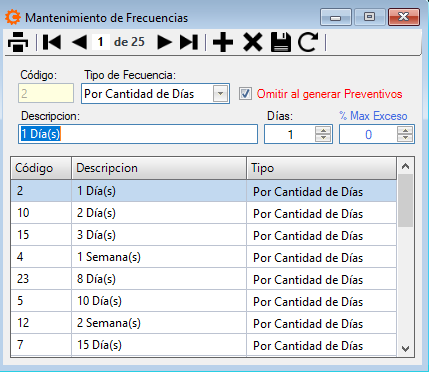This screenshot has width=429, height=372.
Task: Jump to the last record
Action: point(189,42)
